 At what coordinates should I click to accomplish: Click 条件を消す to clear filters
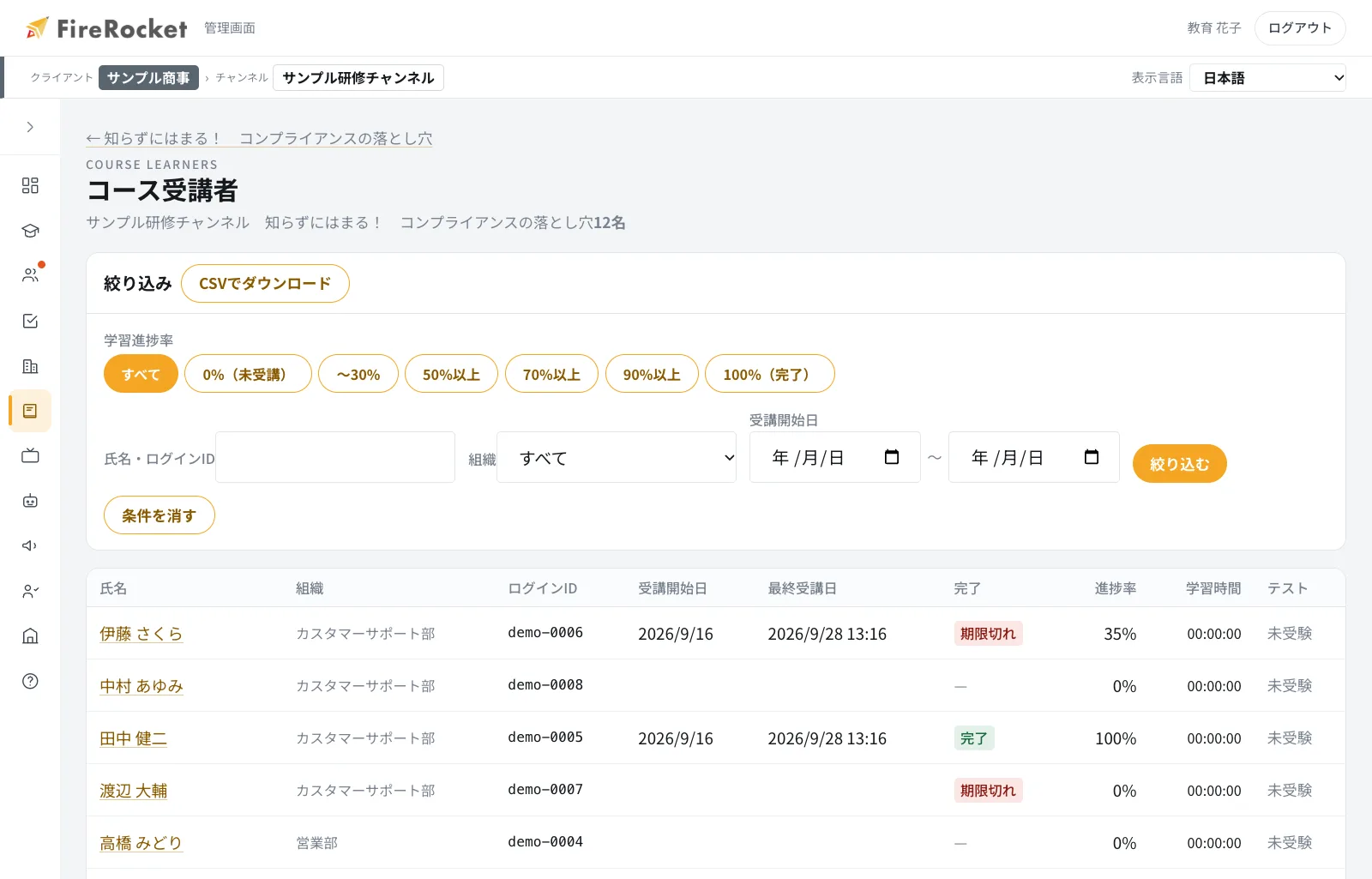tap(159, 515)
